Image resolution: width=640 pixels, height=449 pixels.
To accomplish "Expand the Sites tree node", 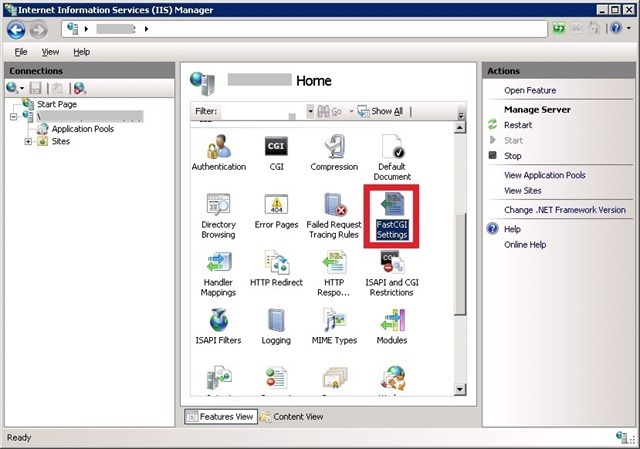I will [x=28, y=142].
